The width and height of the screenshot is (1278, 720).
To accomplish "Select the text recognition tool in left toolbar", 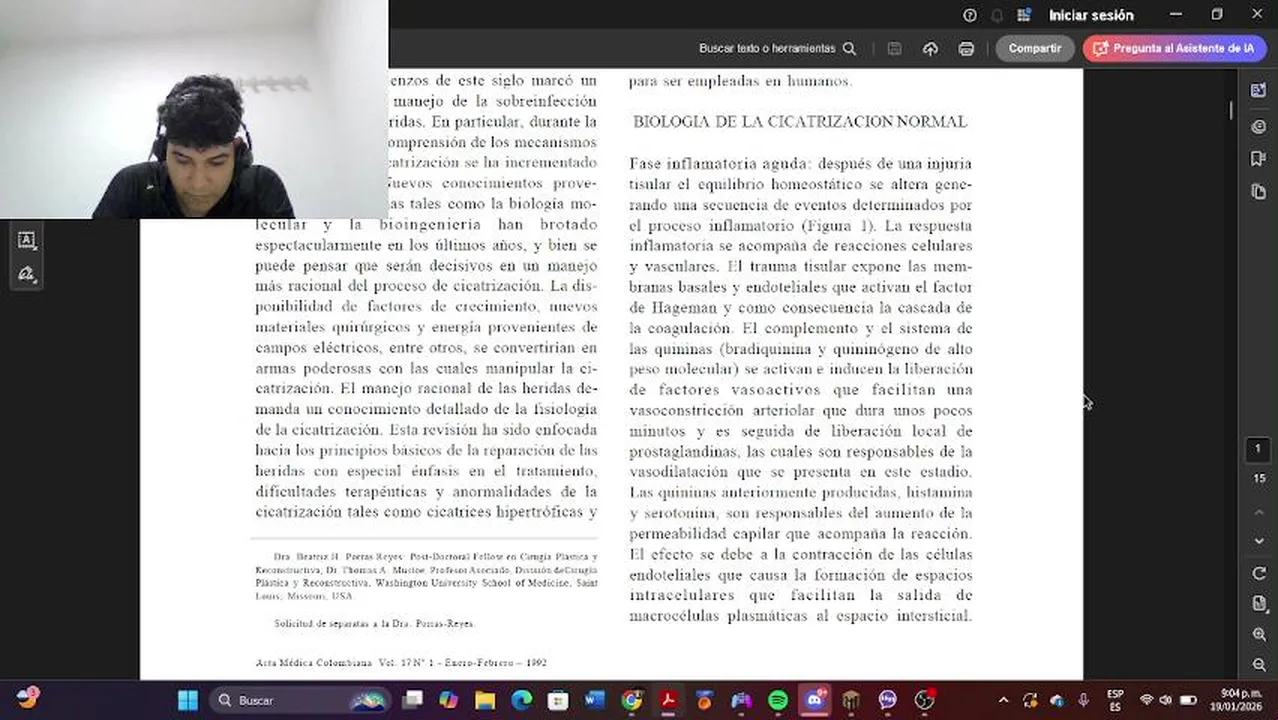I will (x=26, y=240).
